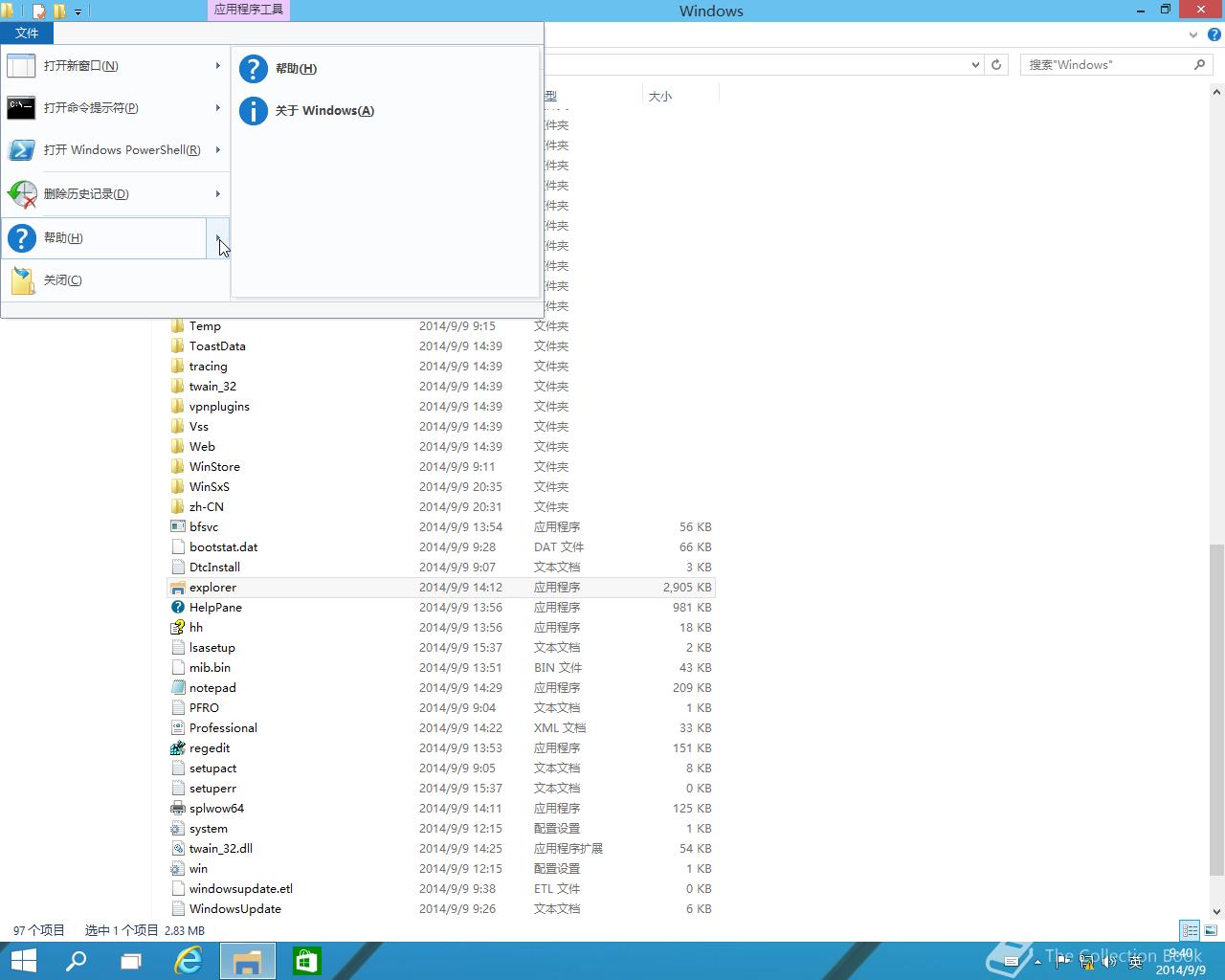The height and width of the screenshot is (980, 1225).
Task: Select 关于 Windows(A) in submenu
Action: point(386,111)
